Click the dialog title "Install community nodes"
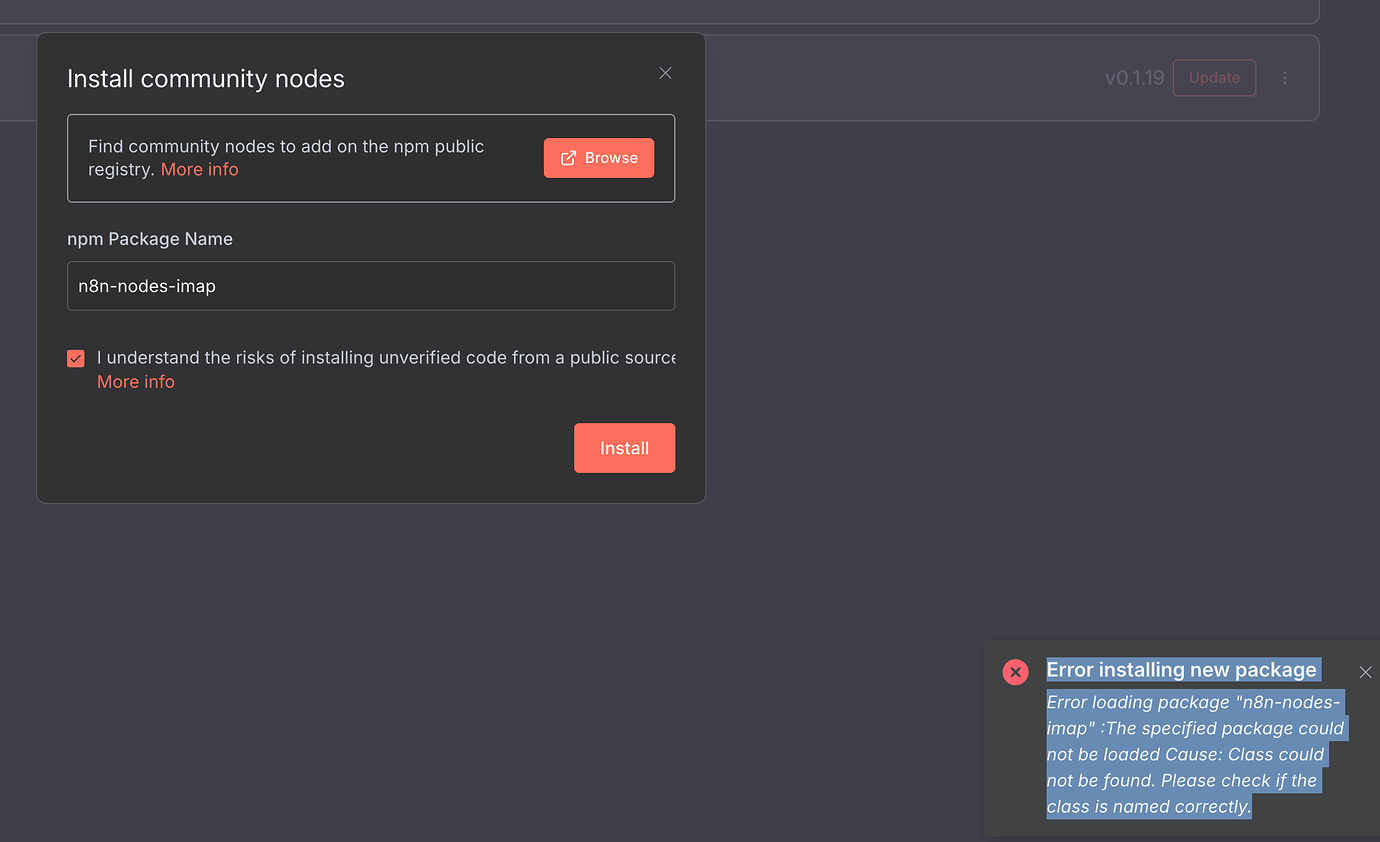Screen dimensions: 1380x842 click(206, 78)
